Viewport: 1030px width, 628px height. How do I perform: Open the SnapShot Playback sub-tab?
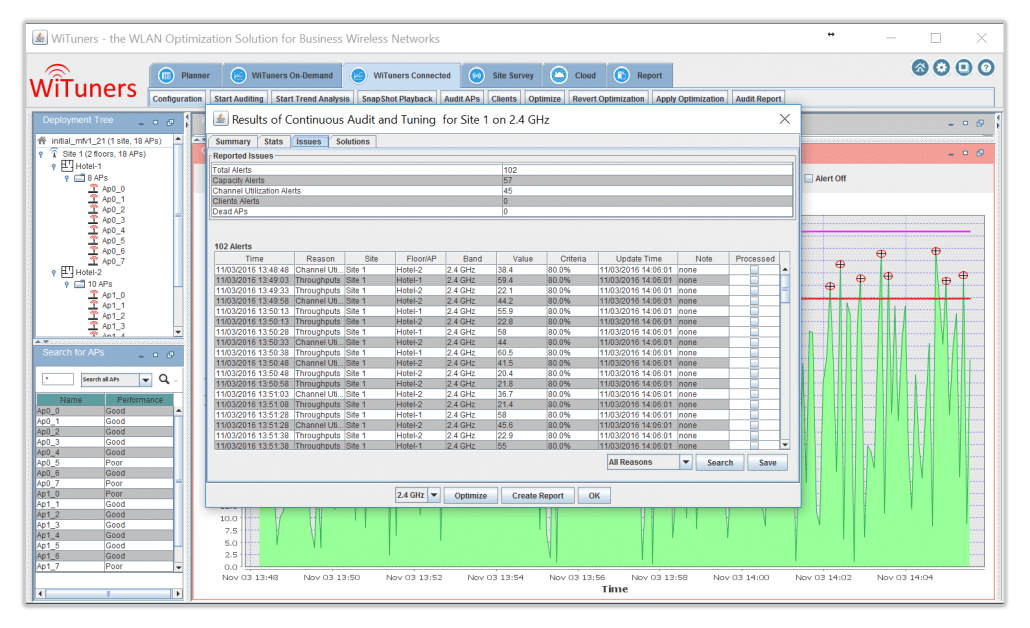[x=397, y=99]
